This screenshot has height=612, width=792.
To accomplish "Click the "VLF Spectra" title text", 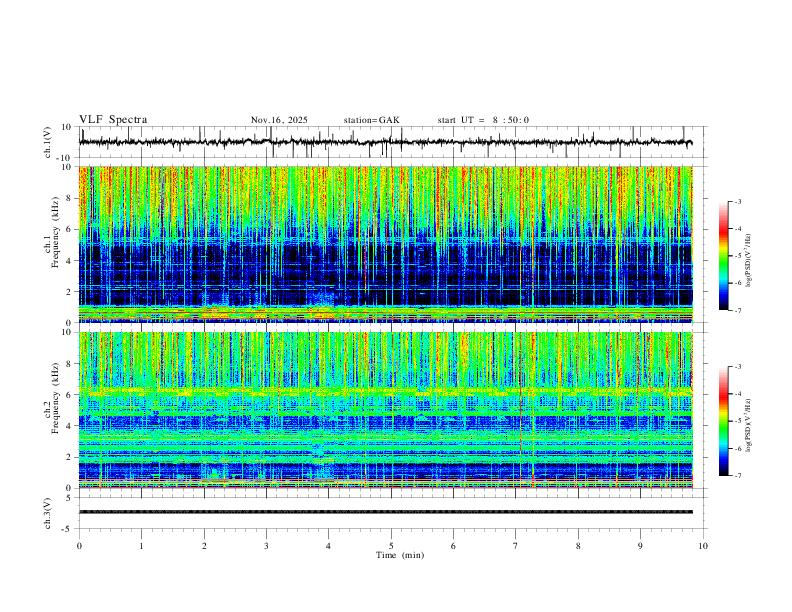I will [113, 120].
